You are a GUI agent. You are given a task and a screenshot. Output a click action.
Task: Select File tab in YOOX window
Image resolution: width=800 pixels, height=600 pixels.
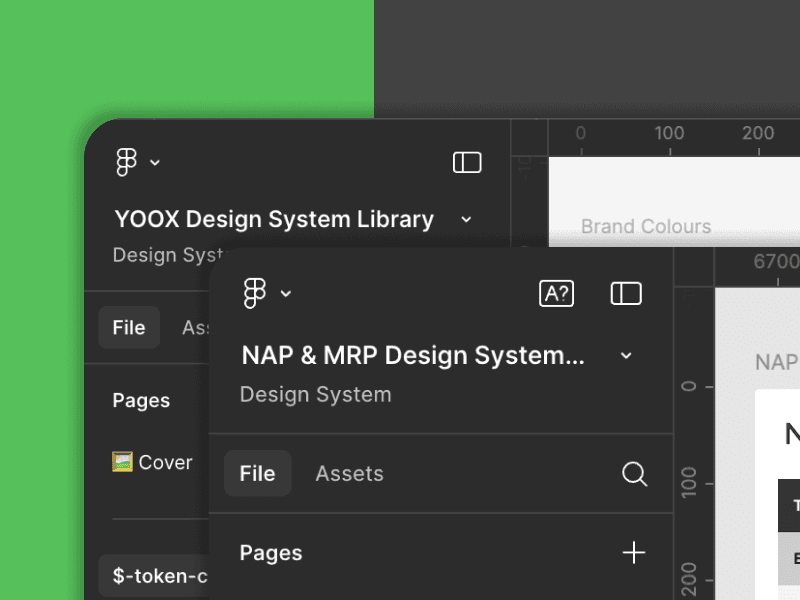(129, 328)
